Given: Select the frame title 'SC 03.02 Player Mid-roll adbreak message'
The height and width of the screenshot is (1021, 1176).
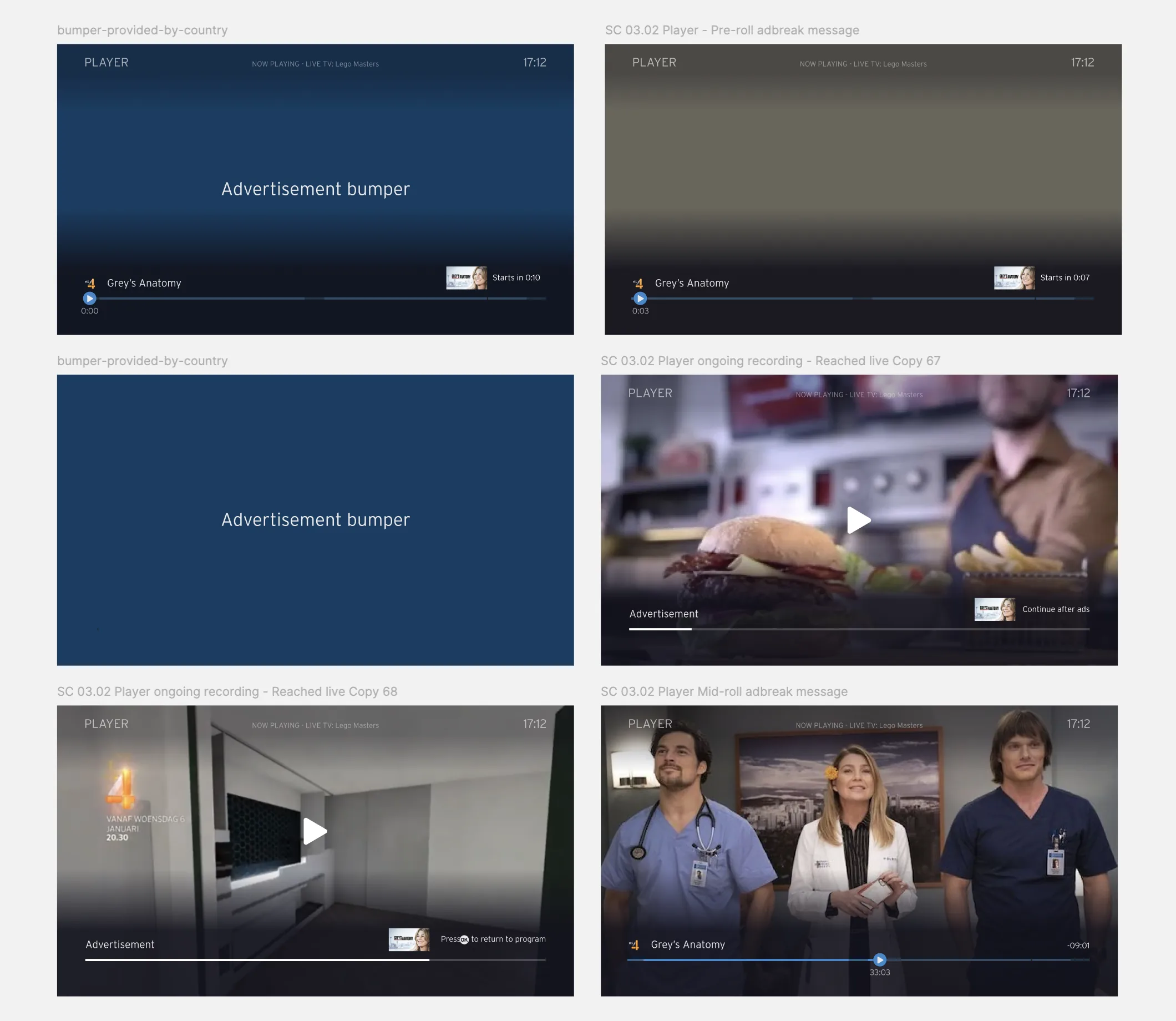Looking at the screenshot, I should tap(724, 691).
